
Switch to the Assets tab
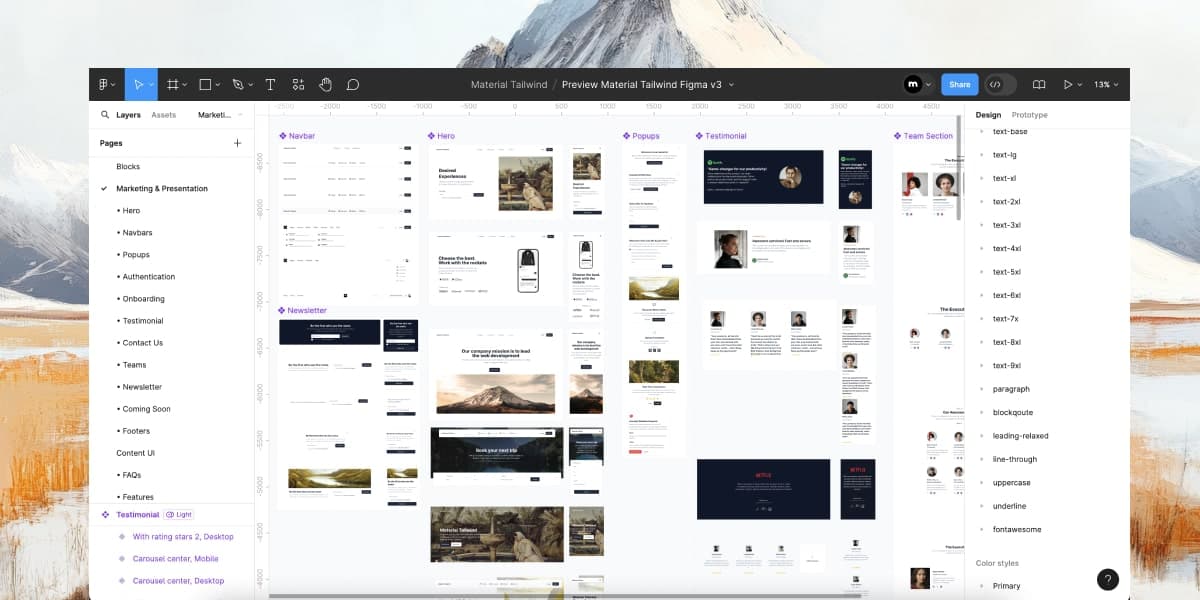163,115
